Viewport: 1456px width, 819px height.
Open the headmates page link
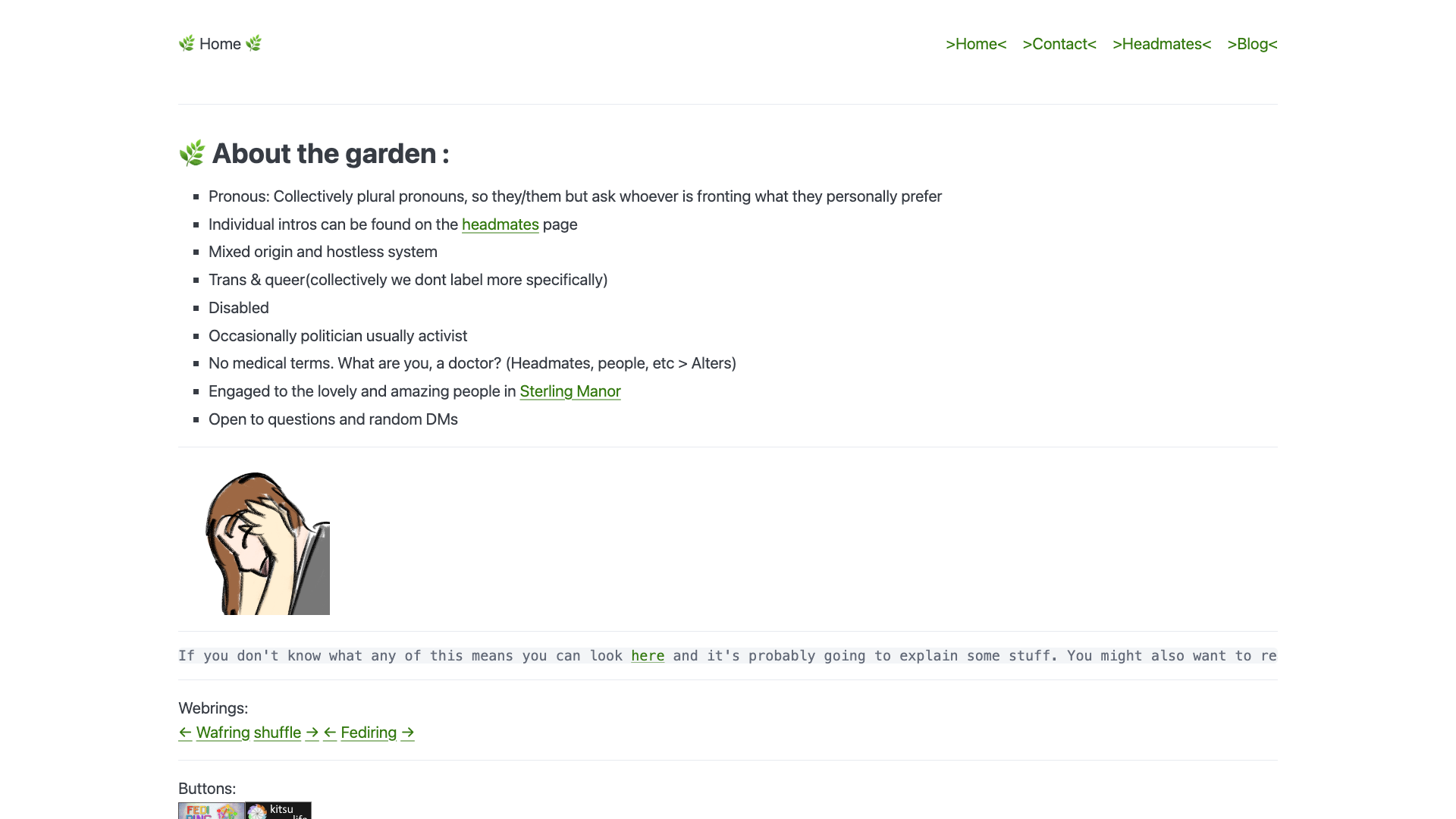pos(500,224)
